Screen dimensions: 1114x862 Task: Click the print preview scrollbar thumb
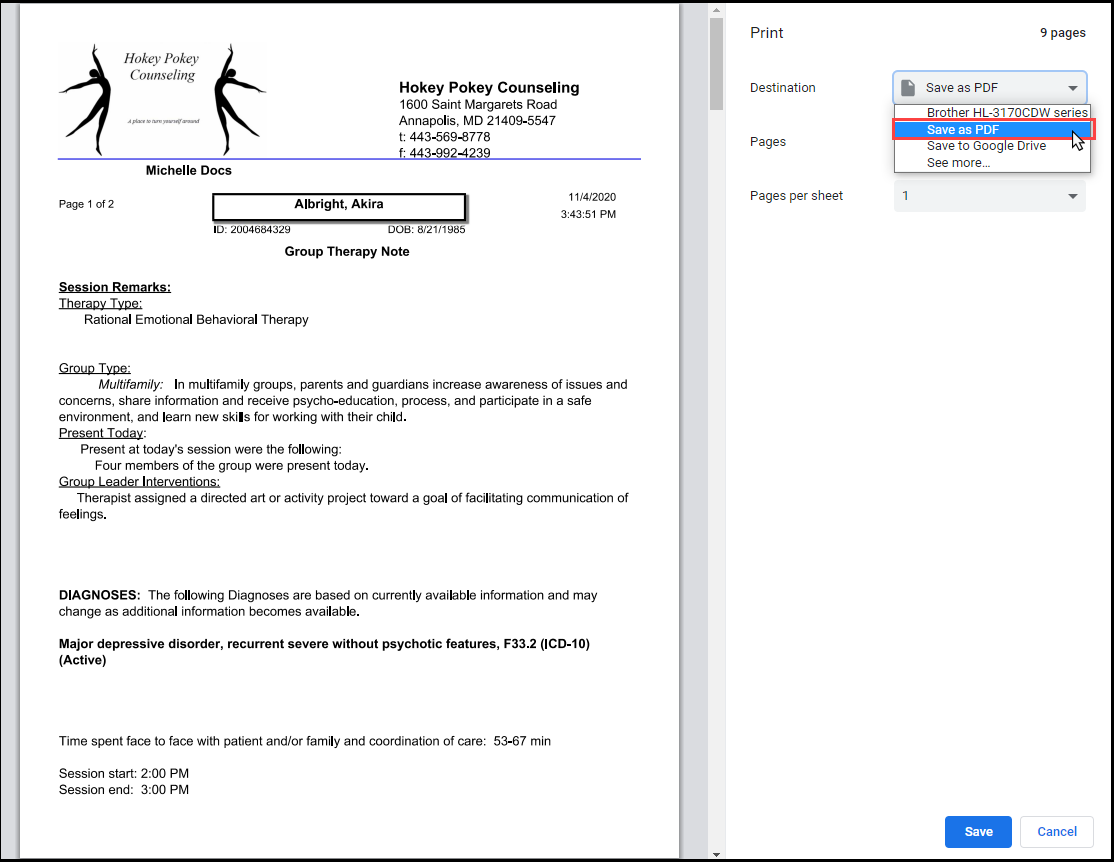pos(716,65)
